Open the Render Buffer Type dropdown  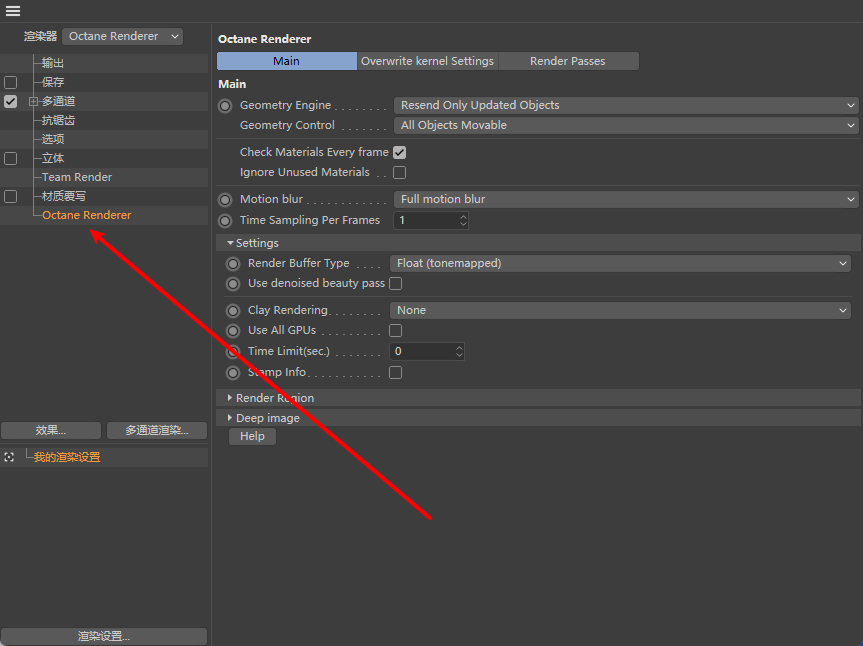tap(620, 264)
